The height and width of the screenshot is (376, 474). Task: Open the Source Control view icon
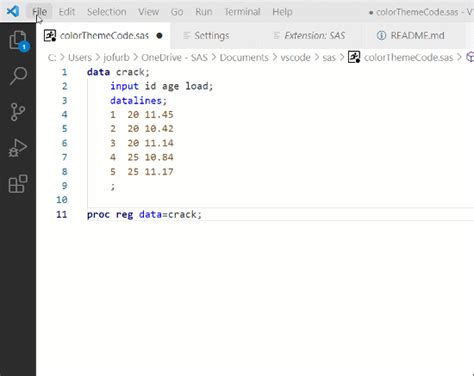tap(18, 112)
